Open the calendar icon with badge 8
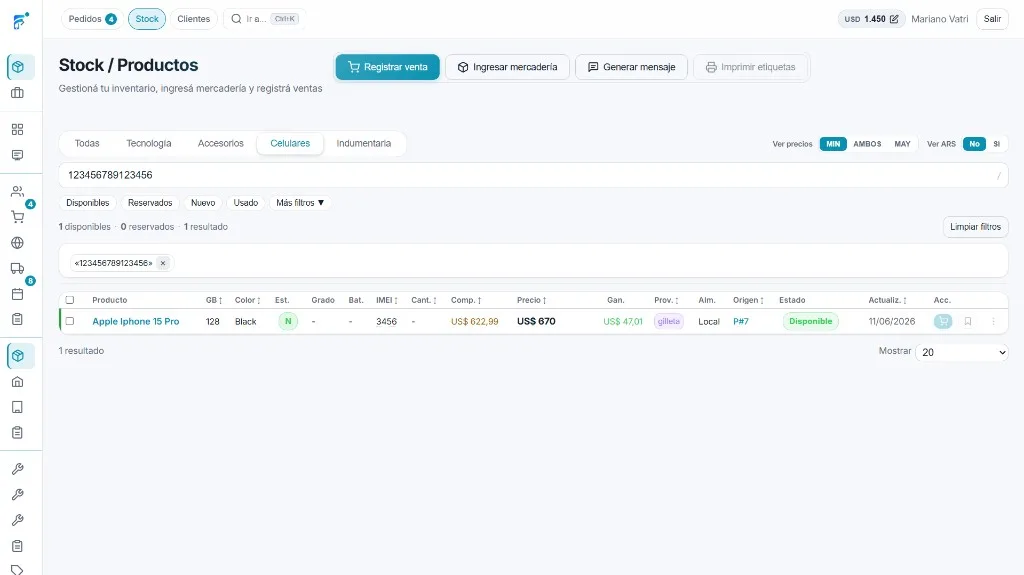The width and height of the screenshot is (1024, 575). pos(18,294)
